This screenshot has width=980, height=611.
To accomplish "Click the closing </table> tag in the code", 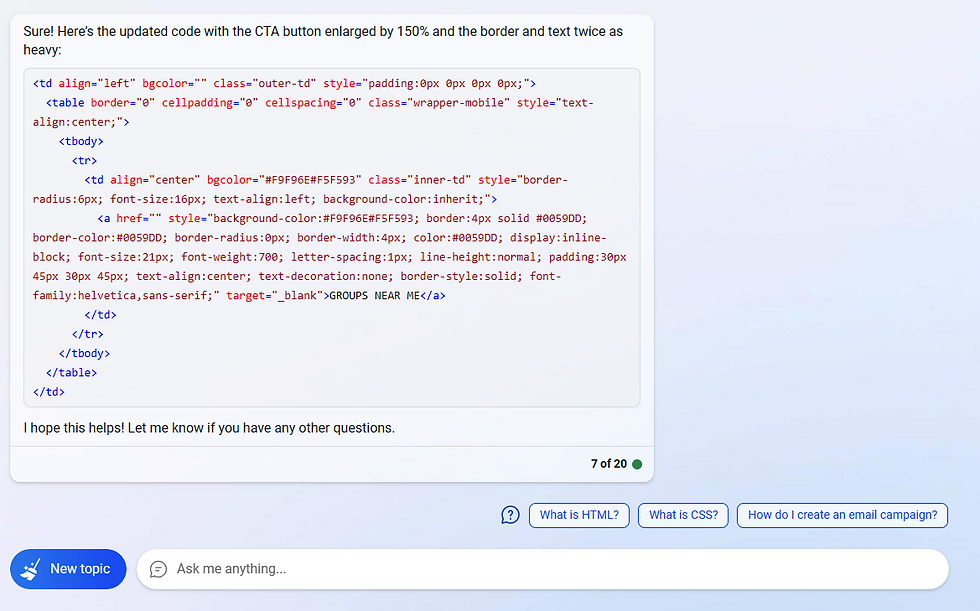I will [x=70, y=372].
